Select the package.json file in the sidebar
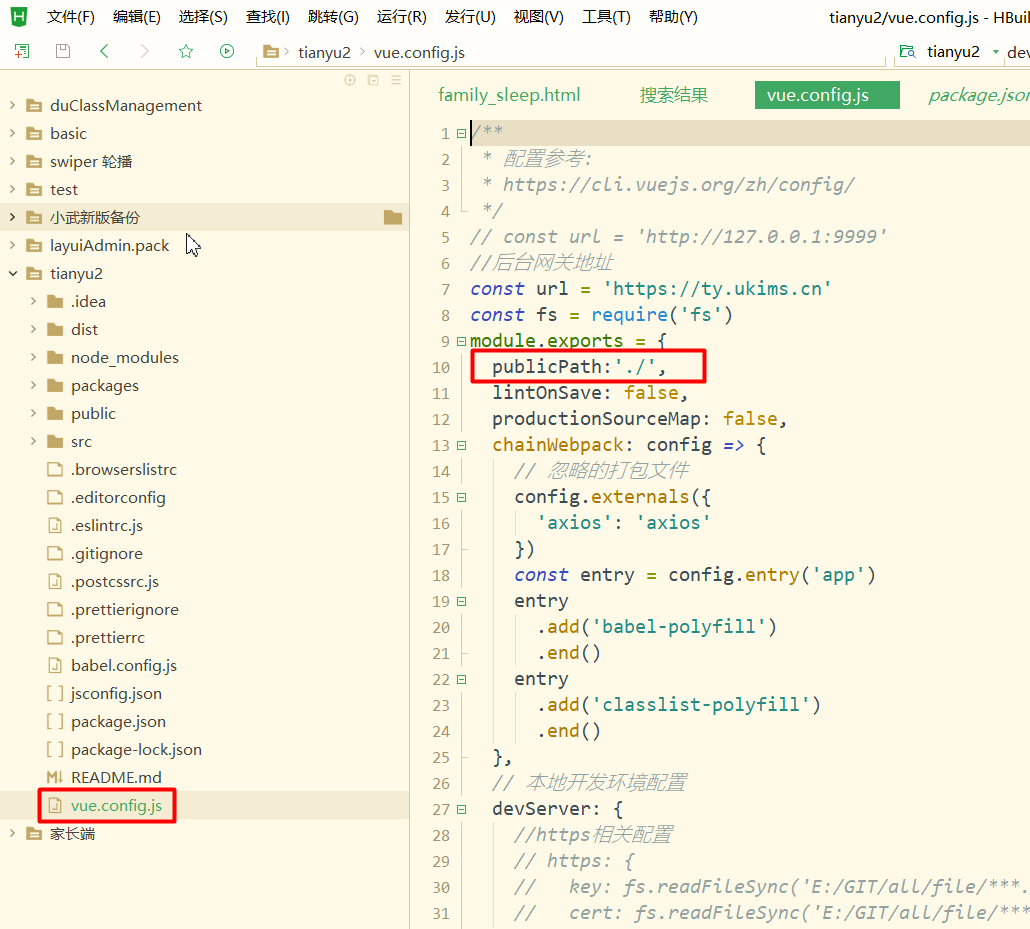The height and width of the screenshot is (929, 1030). point(115,721)
